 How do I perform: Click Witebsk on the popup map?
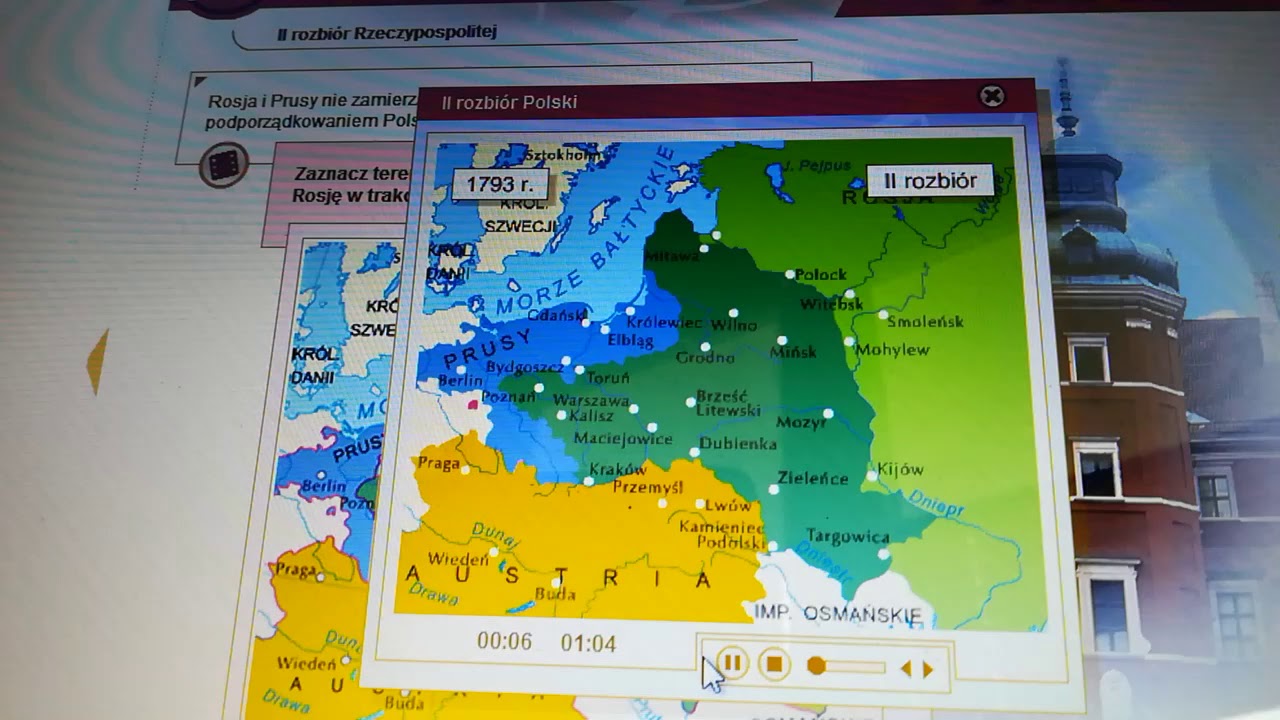point(831,304)
